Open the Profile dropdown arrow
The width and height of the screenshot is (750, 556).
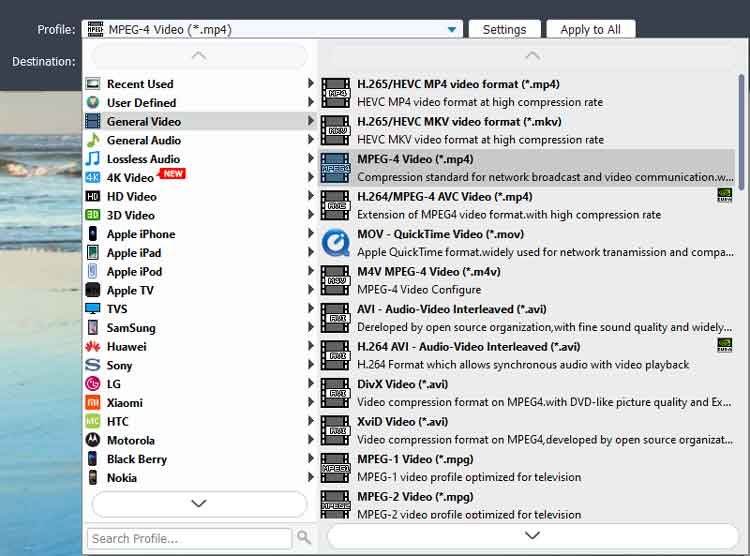[452, 30]
